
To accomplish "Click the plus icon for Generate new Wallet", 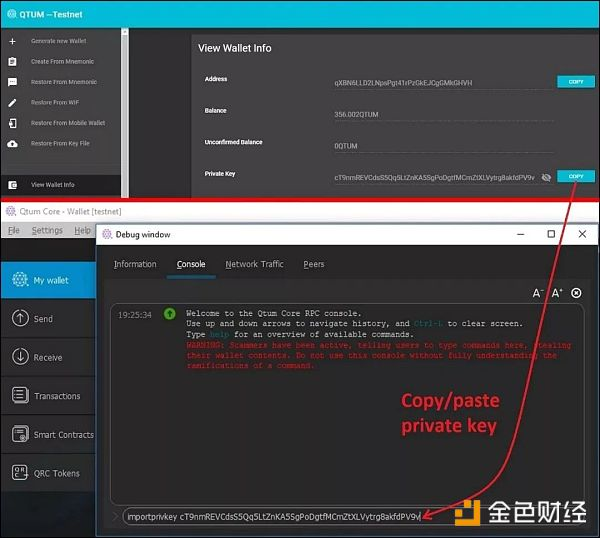I will coord(12,41).
